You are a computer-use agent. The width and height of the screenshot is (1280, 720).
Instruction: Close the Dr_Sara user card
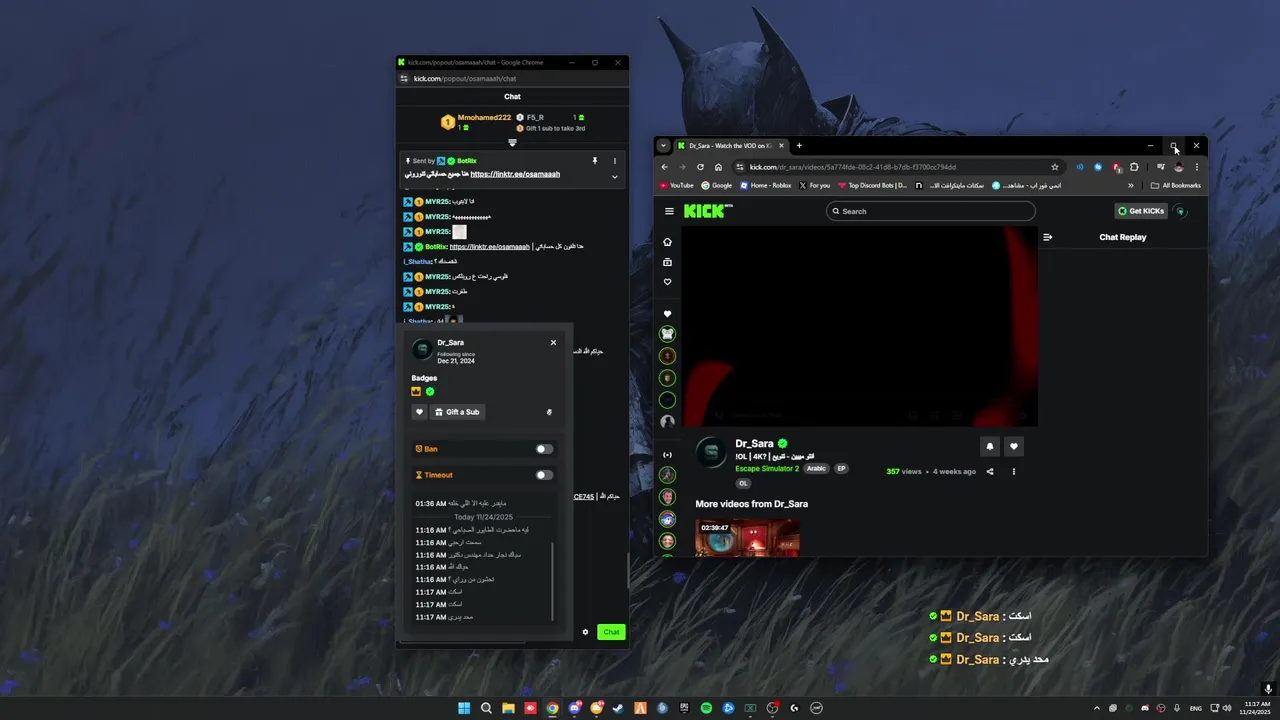pyautogui.click(x=553, y=342)
